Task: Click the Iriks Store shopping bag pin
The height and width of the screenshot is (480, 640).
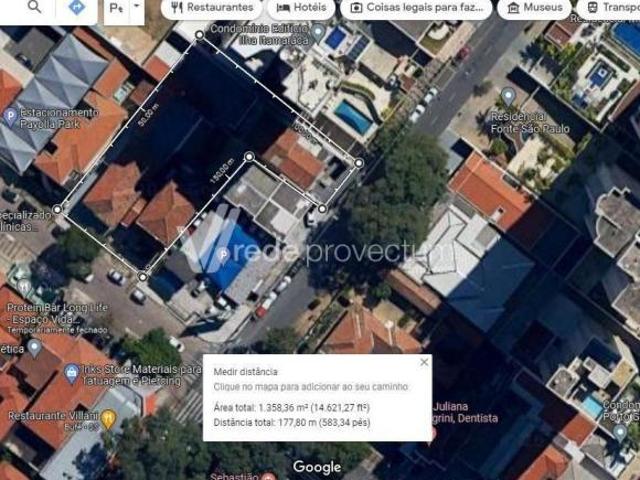Action: (71, 373)
